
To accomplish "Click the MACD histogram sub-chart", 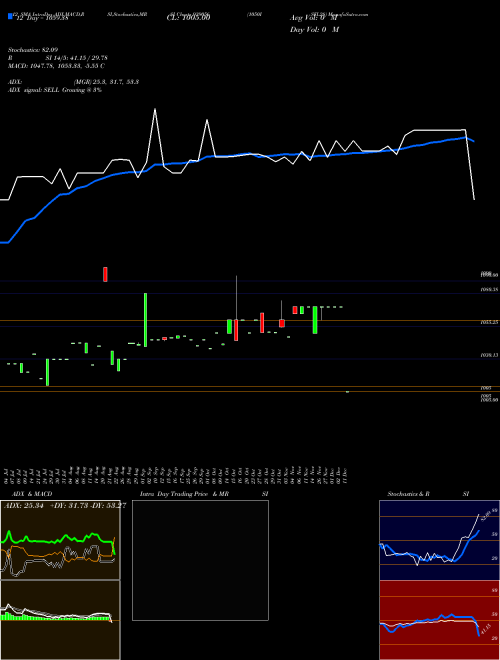I will pos(60,620).
